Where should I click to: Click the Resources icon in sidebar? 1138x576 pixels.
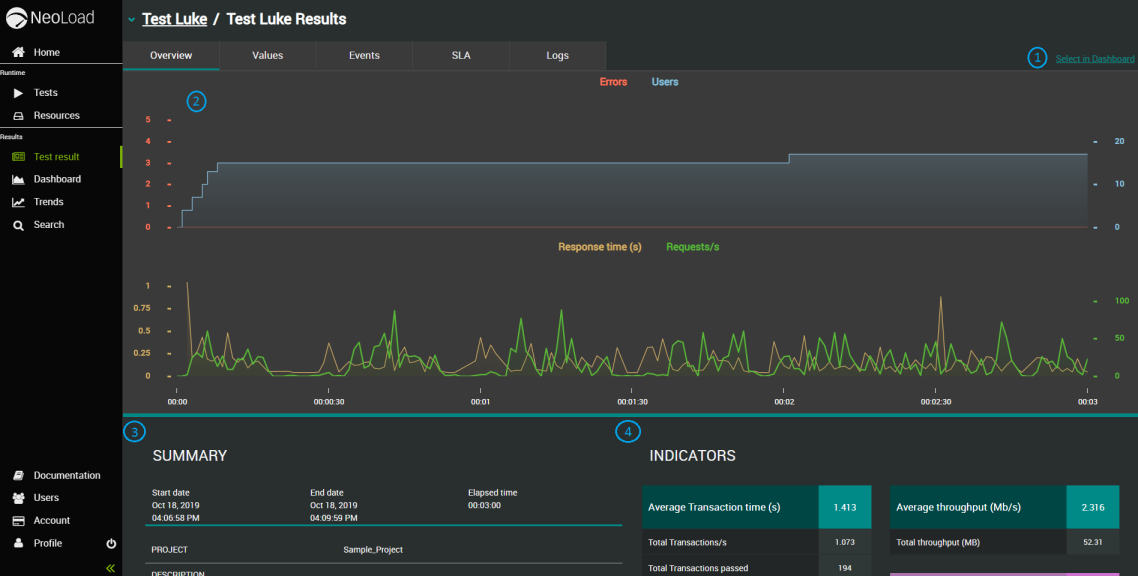point(18,116)
